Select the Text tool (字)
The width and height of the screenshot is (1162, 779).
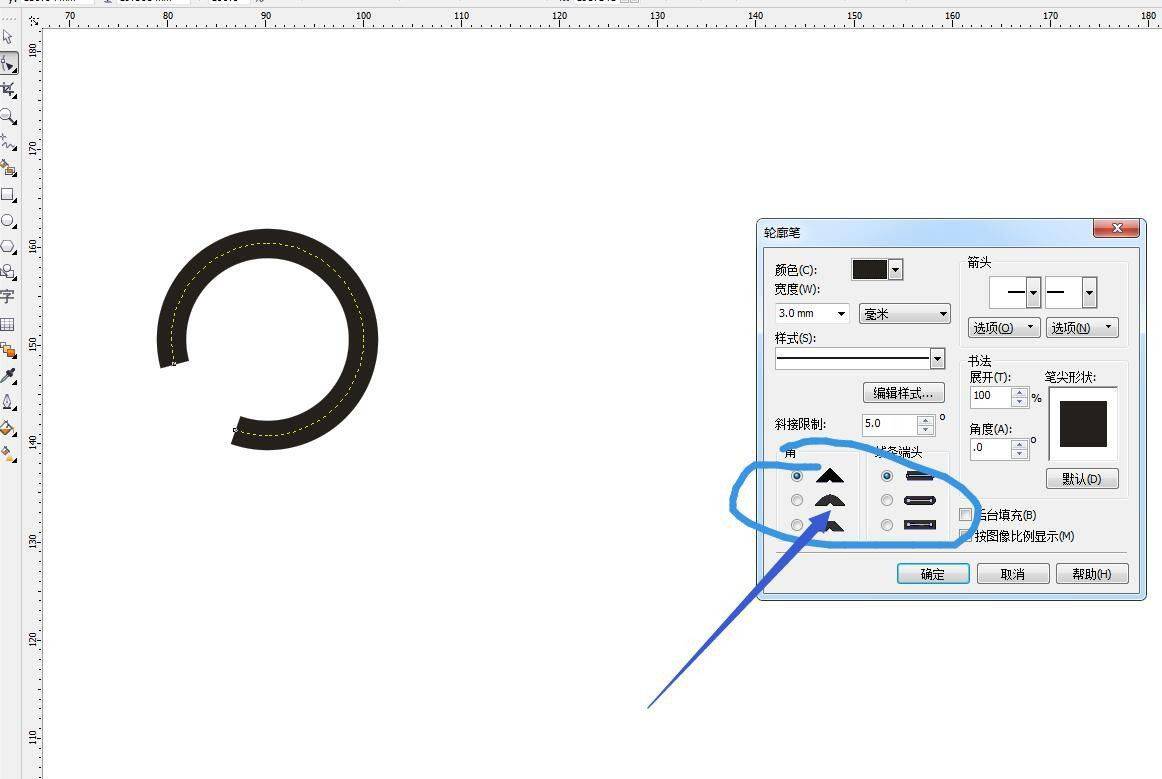[x=8, y=297]
